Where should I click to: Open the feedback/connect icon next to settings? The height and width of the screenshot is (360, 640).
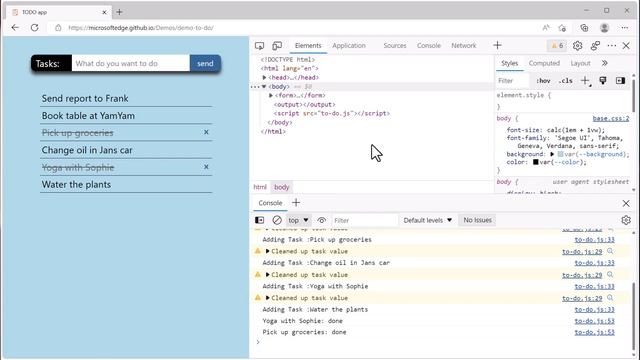(x=595, y=46)
